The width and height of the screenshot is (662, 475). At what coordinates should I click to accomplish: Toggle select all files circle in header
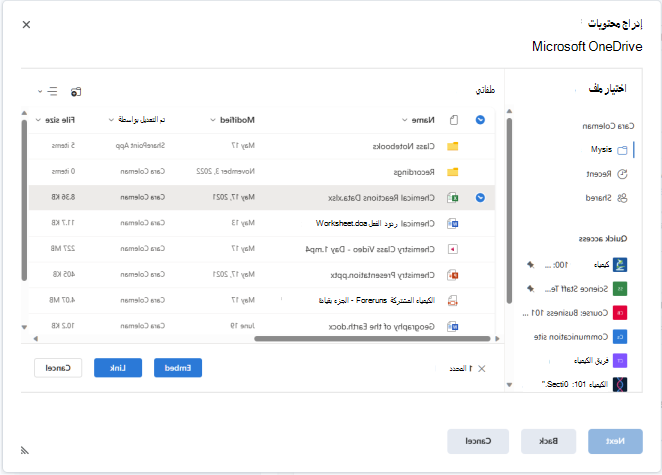click(x=480, y=120)
